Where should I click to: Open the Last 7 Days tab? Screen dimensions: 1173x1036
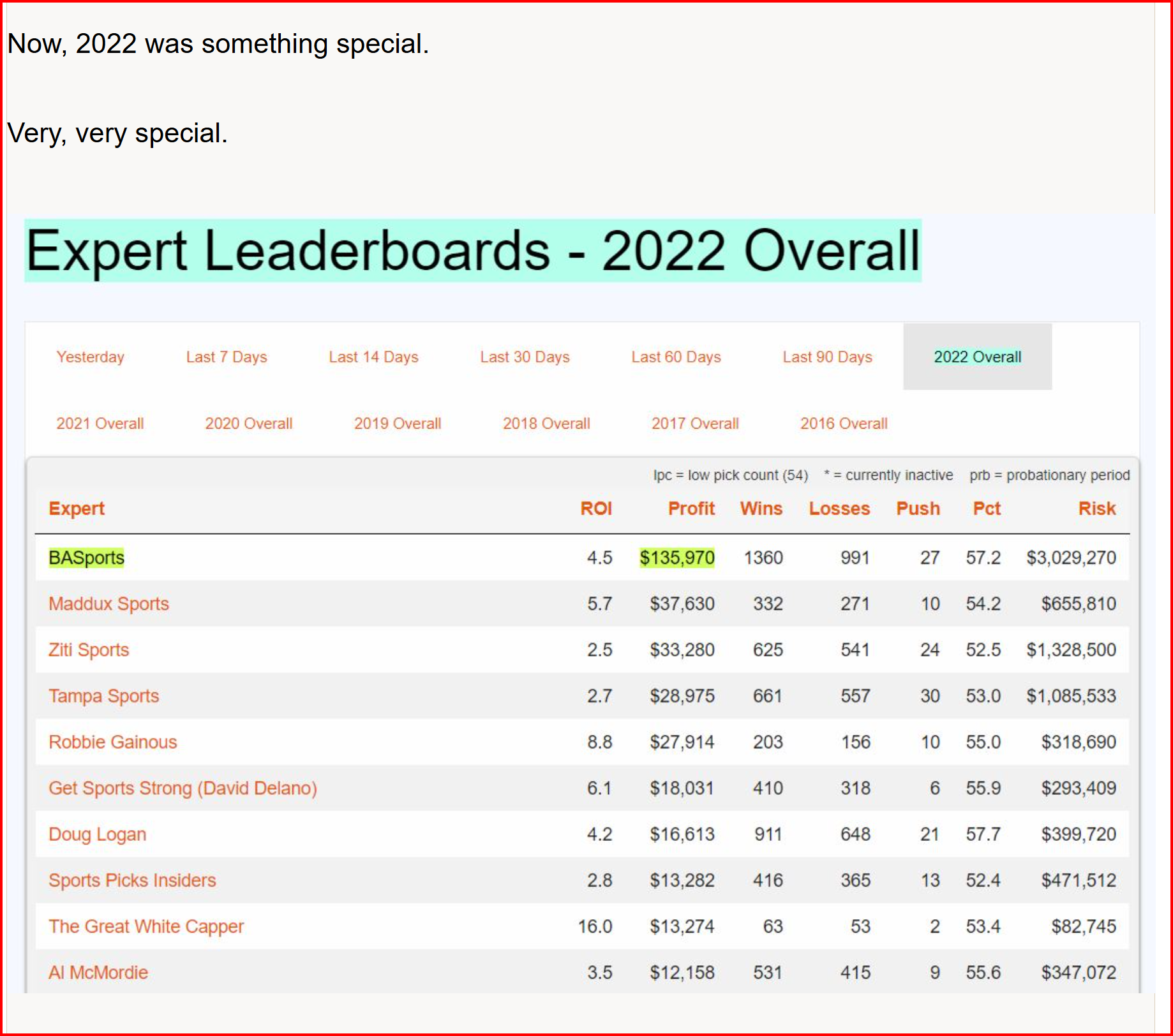click(226, 357)
